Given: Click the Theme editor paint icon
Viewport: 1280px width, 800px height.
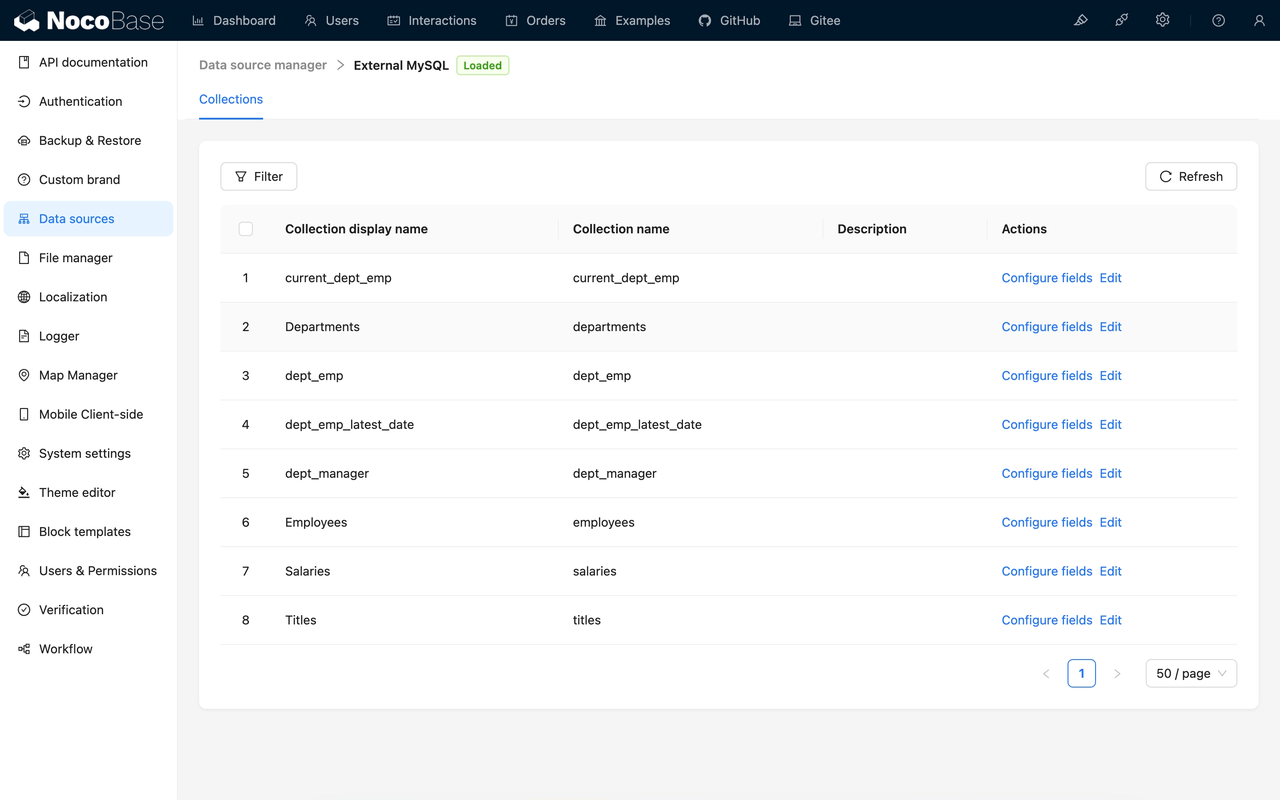Looking at the screenshot, I should (x=24, y=492).
